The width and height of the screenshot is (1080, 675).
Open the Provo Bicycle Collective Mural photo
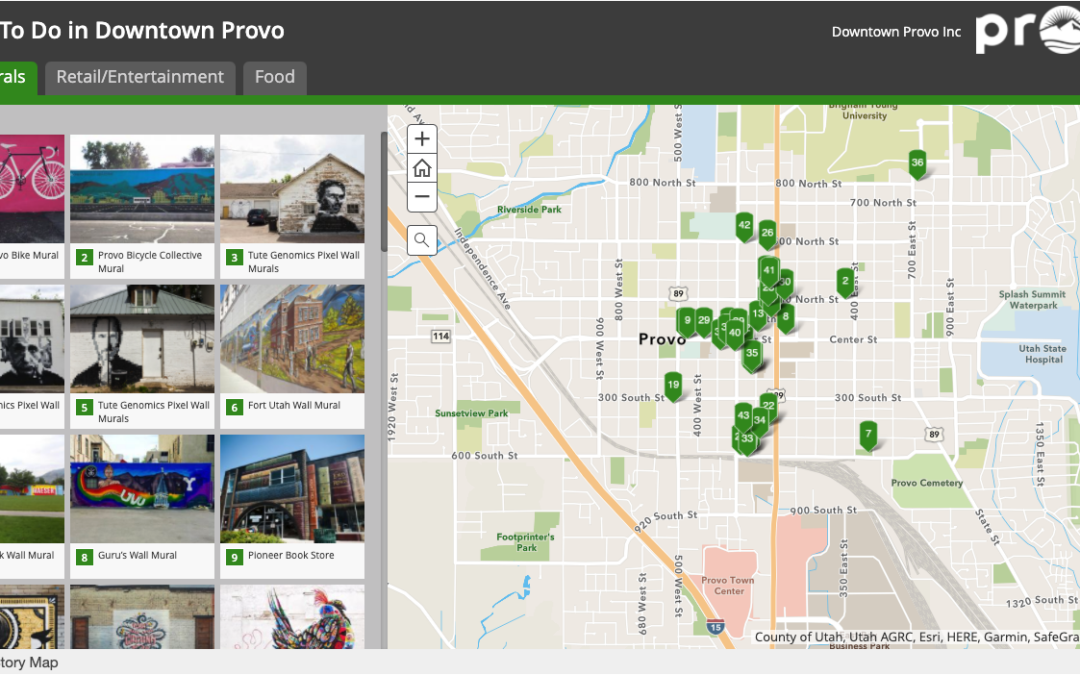pyautogui.click(x=142, y=189)
